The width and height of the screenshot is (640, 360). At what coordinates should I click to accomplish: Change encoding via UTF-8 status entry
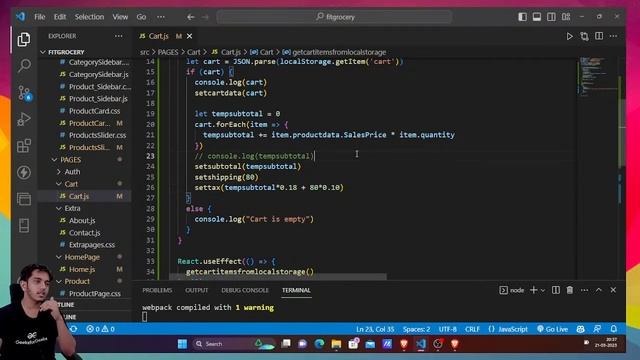pos(448,329)
